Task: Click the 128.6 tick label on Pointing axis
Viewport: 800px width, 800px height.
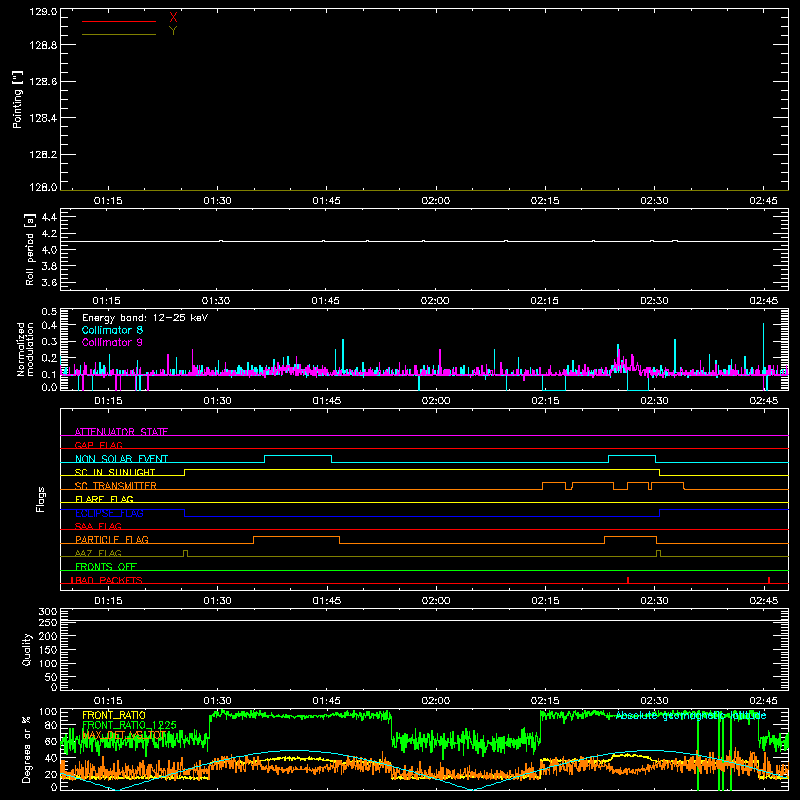Action: [43, 82]
